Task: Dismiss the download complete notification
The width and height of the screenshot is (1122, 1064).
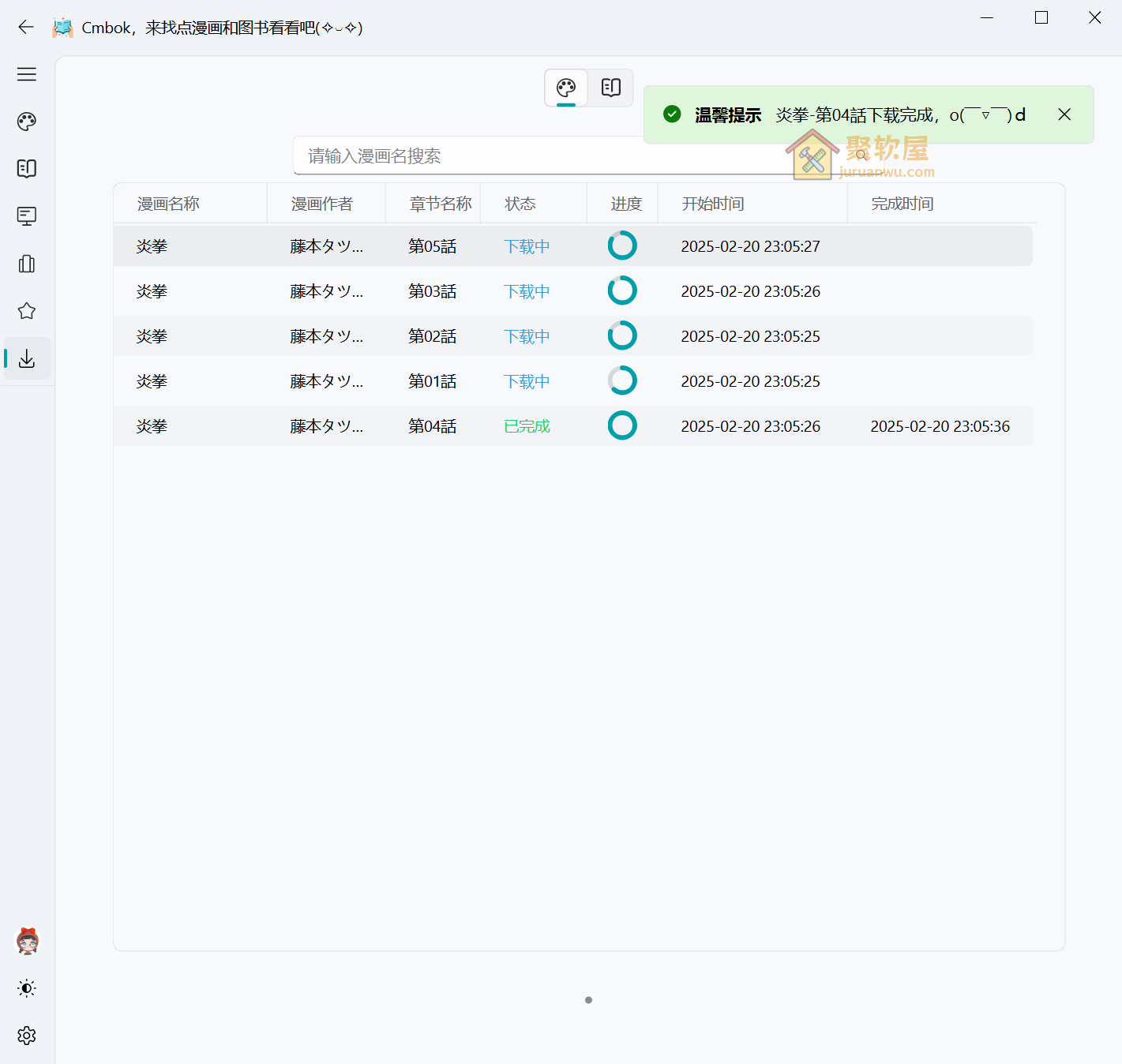Action: [x=1064, y=114]
